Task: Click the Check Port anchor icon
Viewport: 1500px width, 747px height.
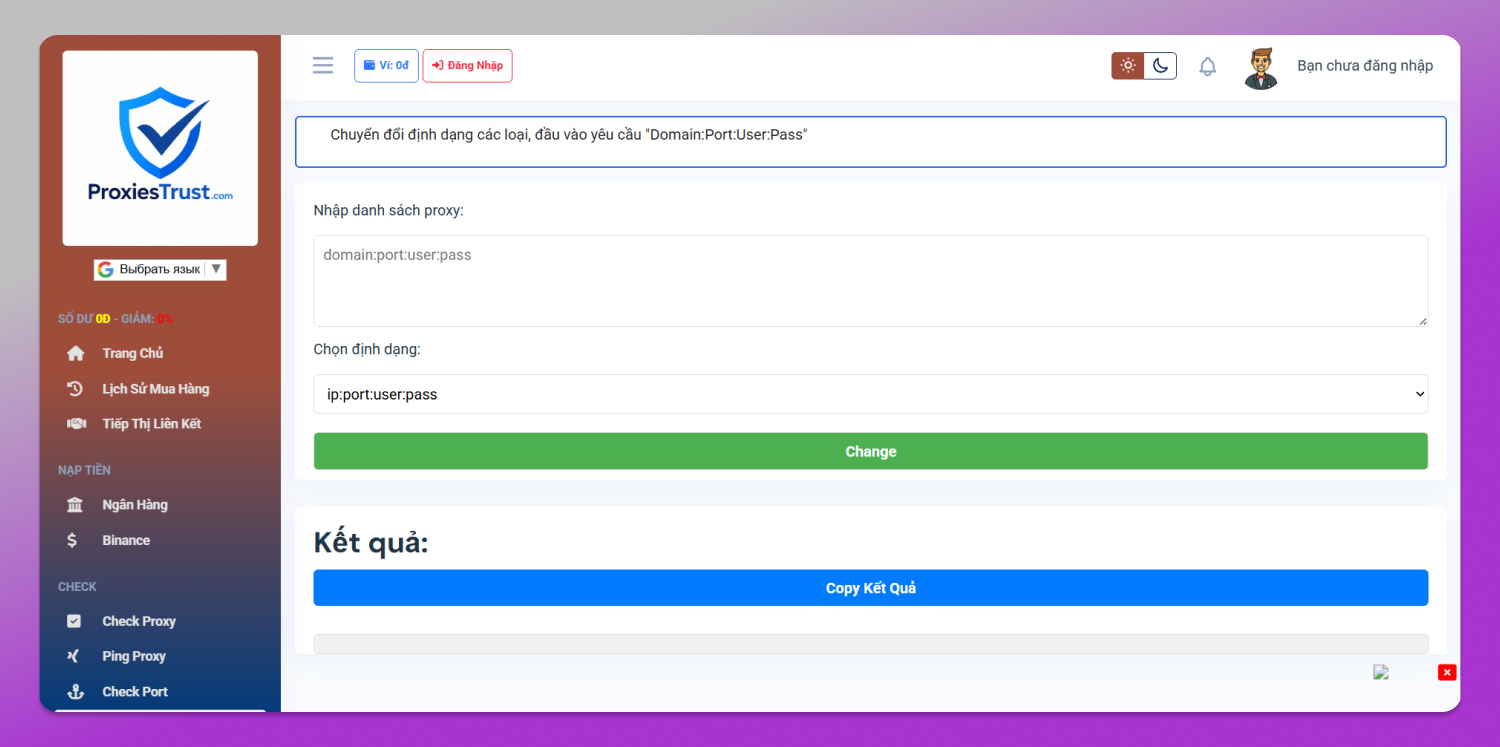Action: [75, 692]
